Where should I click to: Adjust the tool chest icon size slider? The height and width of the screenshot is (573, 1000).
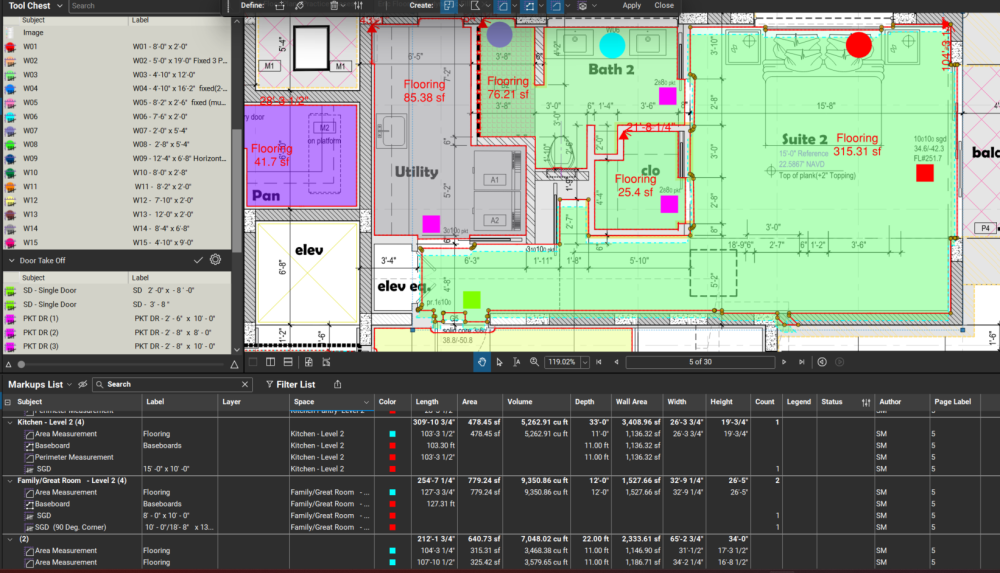tap(21, 364)
